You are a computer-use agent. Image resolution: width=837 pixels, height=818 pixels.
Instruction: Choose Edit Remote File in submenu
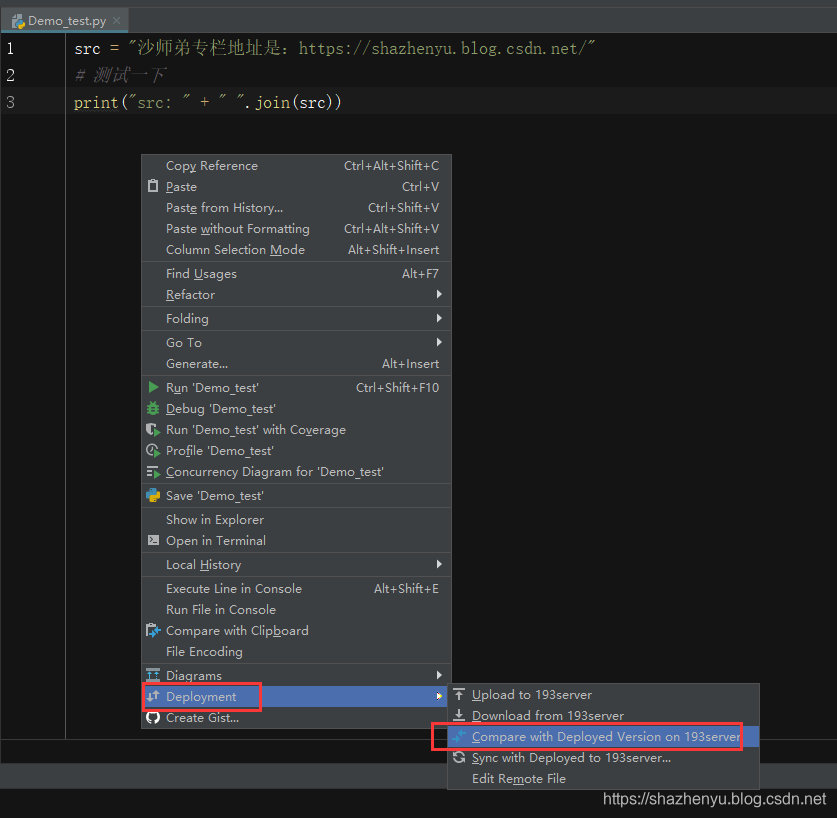pos(603,778)
